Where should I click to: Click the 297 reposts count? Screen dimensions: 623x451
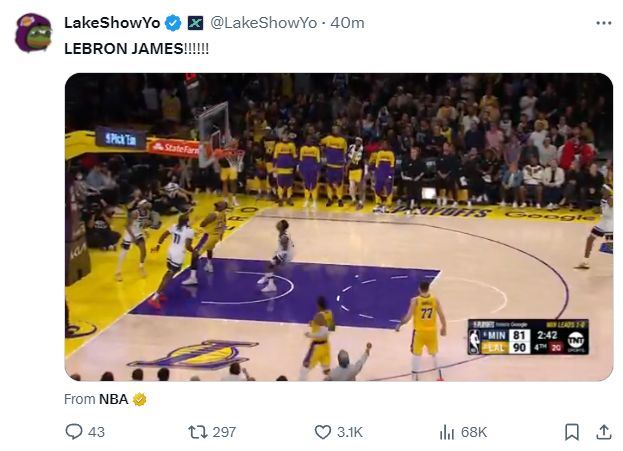click(x=224, y=432)
